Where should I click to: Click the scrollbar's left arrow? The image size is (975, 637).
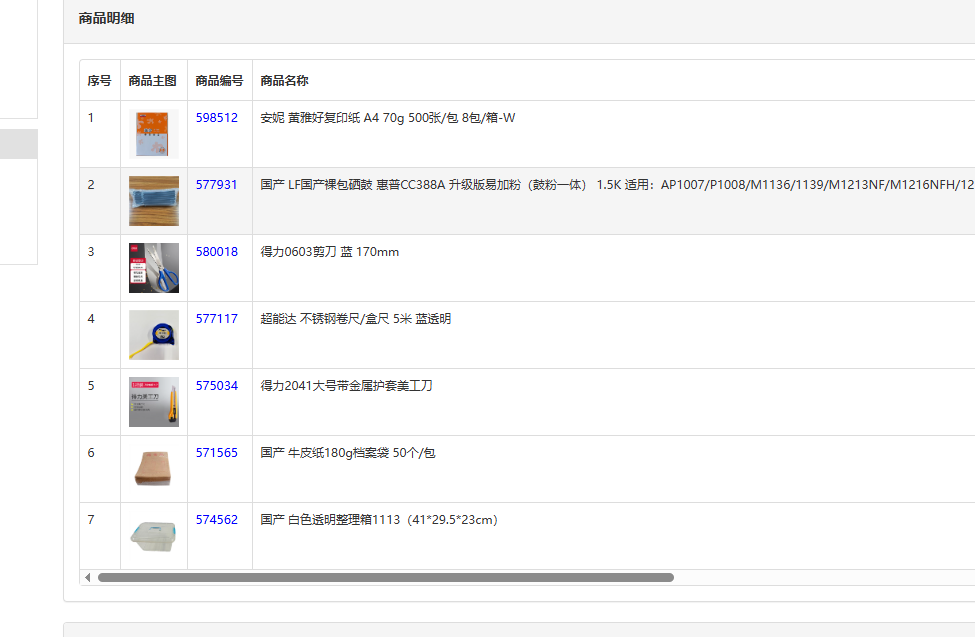(87, 577)
